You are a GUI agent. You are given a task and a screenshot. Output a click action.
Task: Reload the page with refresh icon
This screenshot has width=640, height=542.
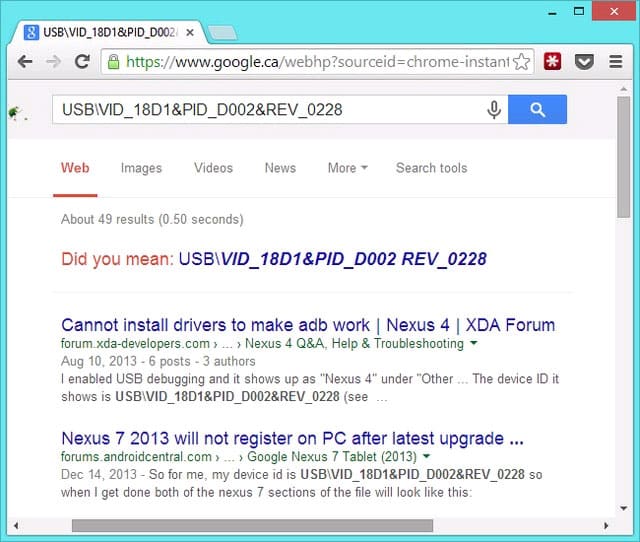tap(82, 62)
